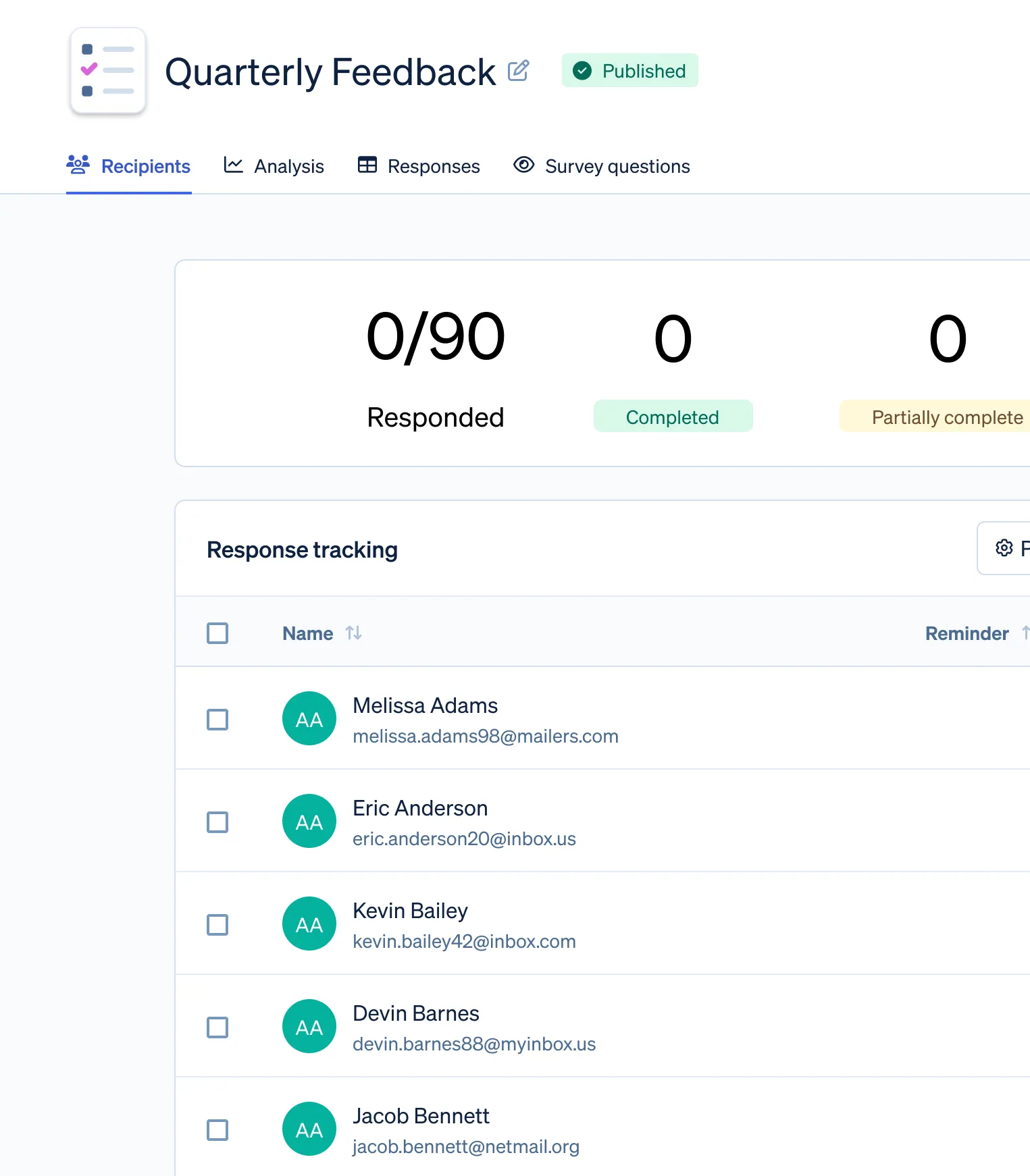This screenshot has width=1030, height=1176.
Task: Click email jacob.bennett@netmail.org
Action: pos(466,1146)
